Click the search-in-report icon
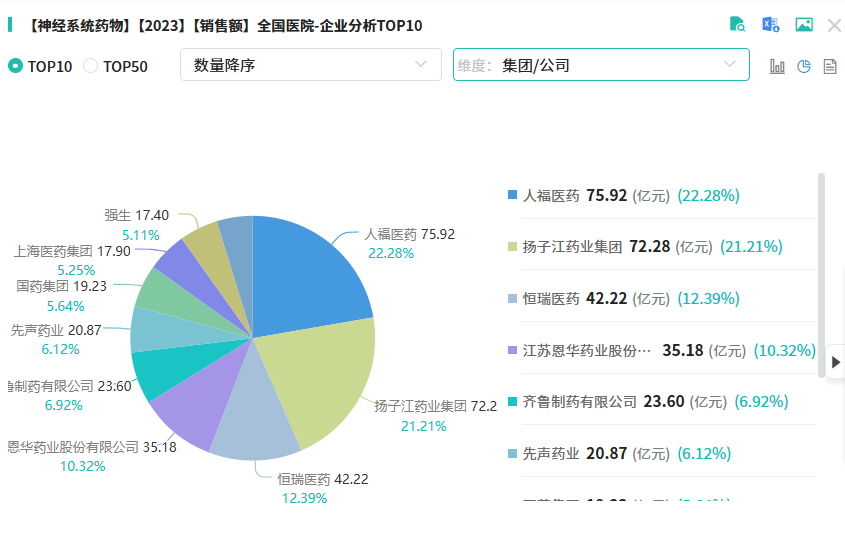The image size is (845, 546). point(737,24)
